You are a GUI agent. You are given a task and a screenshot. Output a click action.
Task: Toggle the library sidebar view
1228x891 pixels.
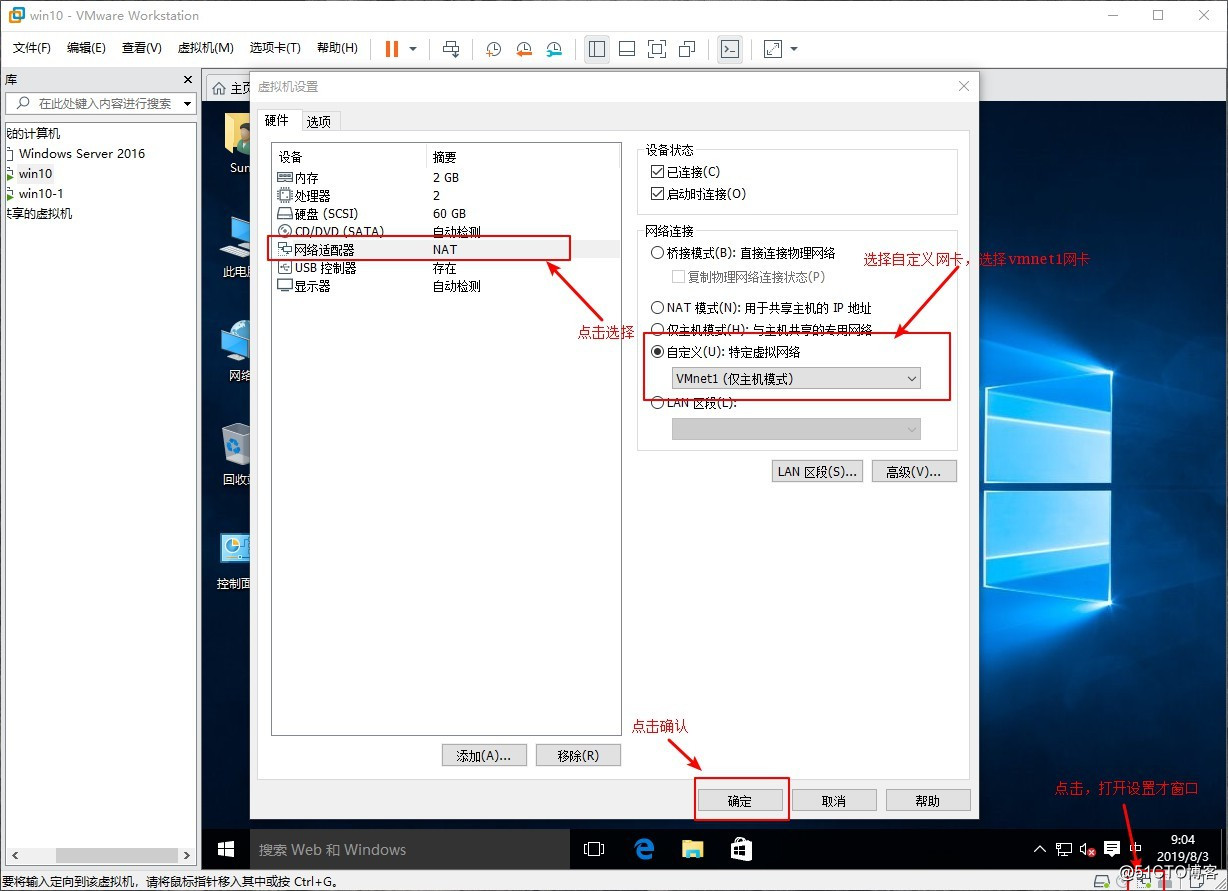coord(597,49)
